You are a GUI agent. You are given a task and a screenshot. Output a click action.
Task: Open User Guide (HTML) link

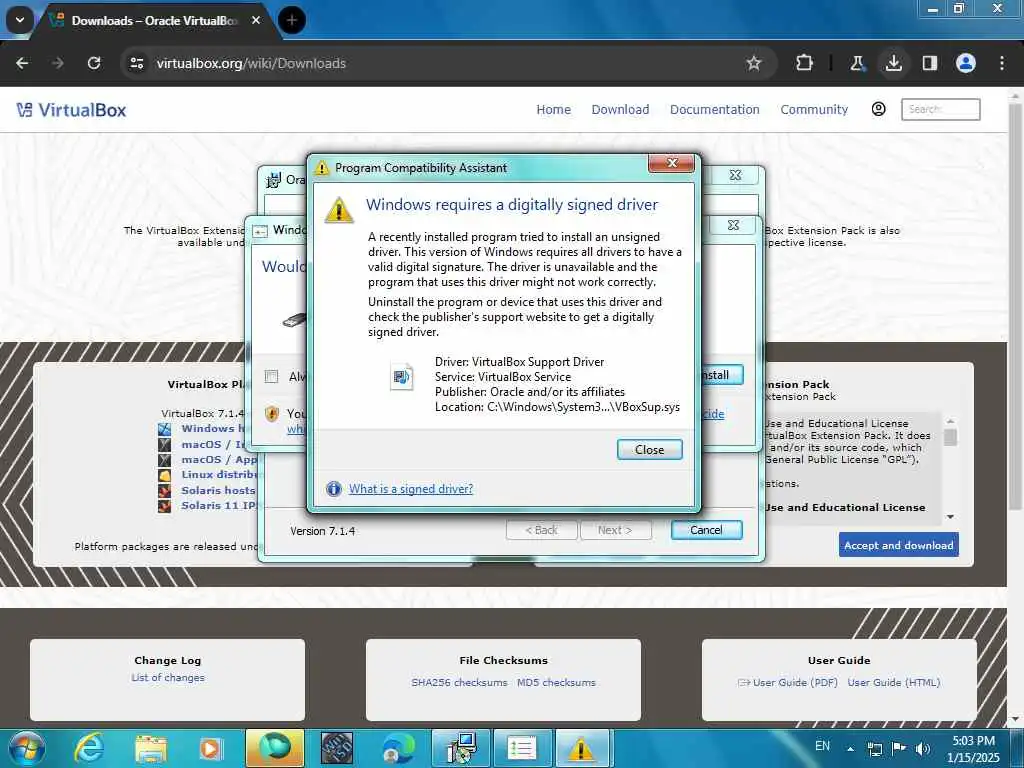click(x=893, y=682)
